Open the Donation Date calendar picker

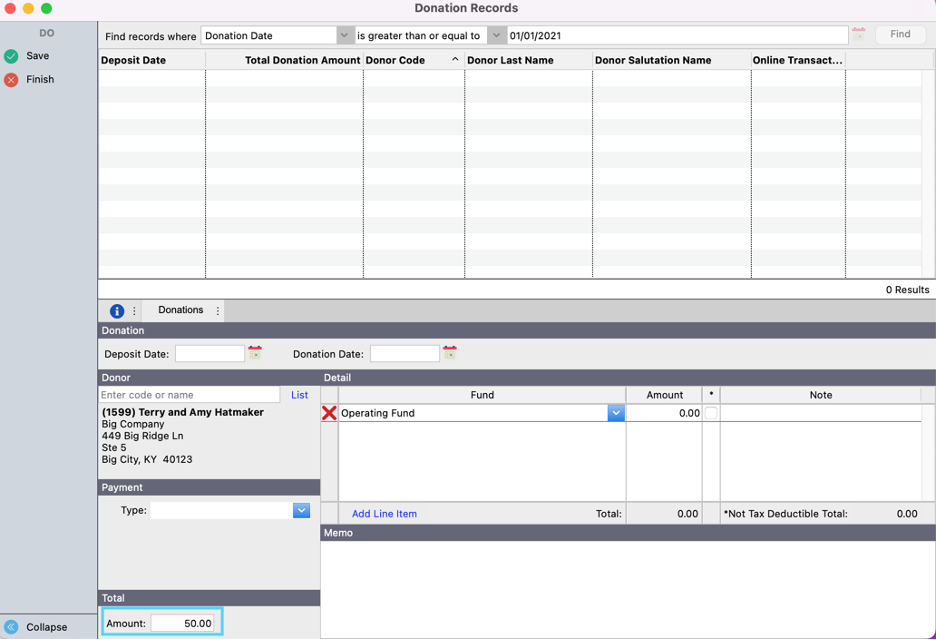click(450, 353)
